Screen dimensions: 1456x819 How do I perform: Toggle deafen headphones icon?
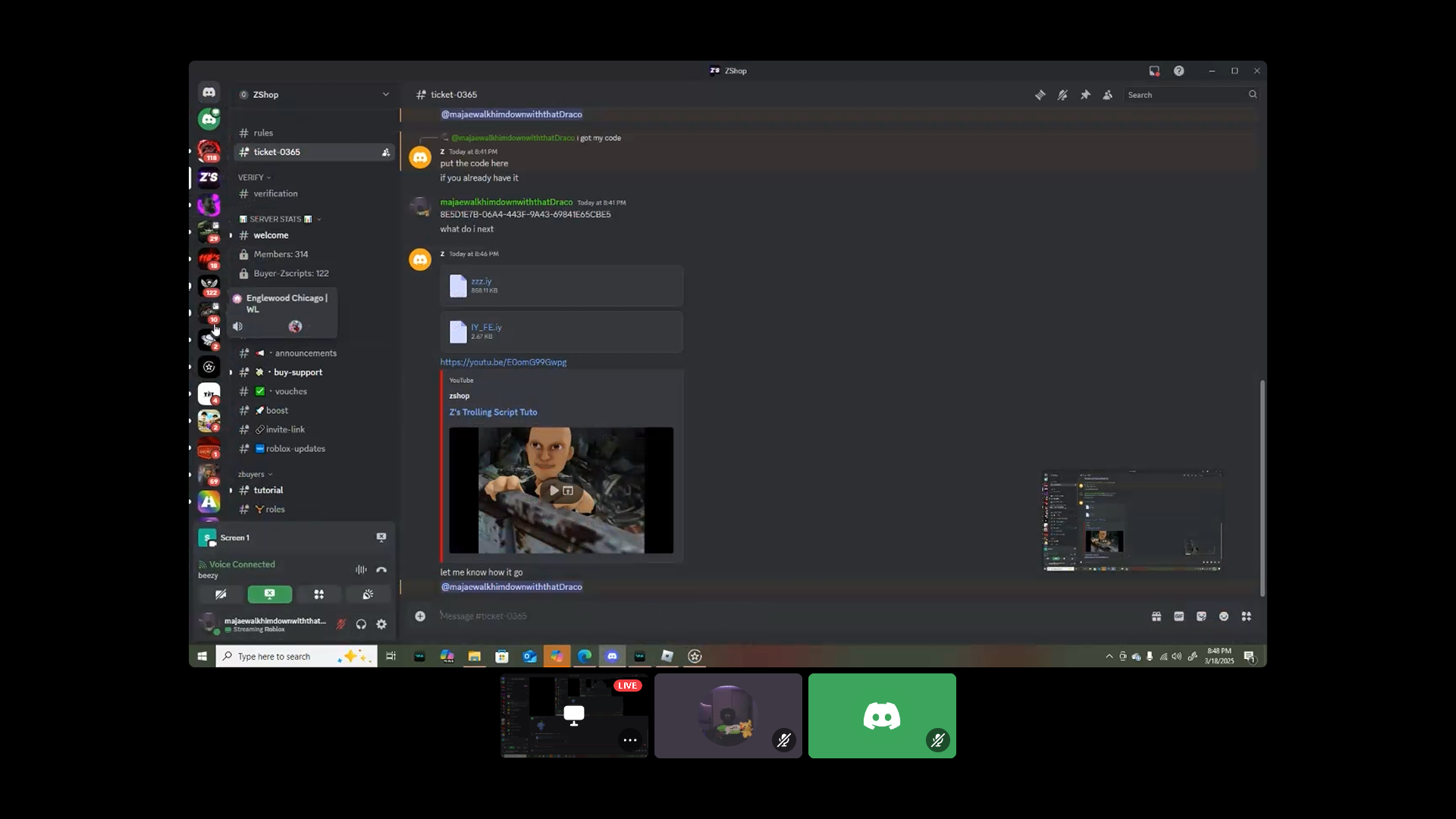tap(361, 624)
